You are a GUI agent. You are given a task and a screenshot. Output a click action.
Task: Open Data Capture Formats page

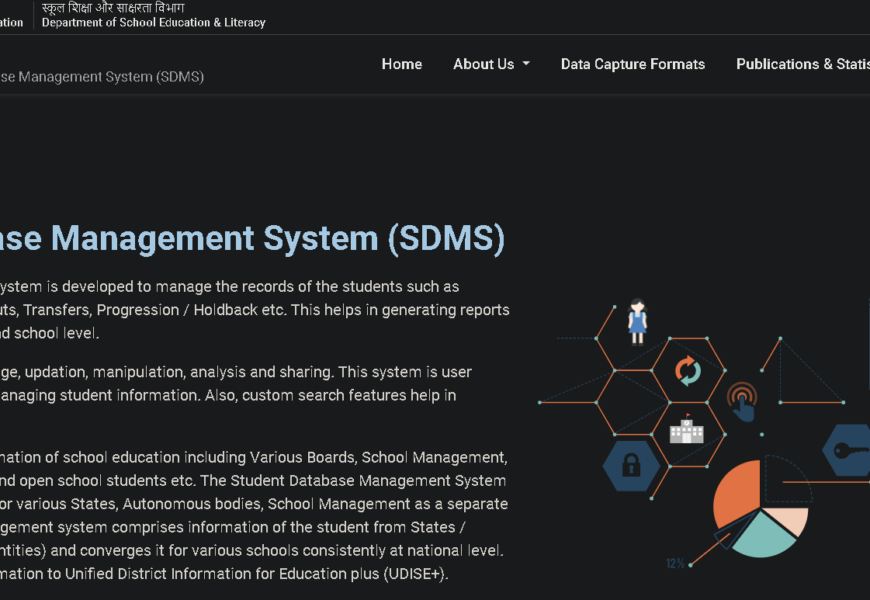[x=632, y=64]
